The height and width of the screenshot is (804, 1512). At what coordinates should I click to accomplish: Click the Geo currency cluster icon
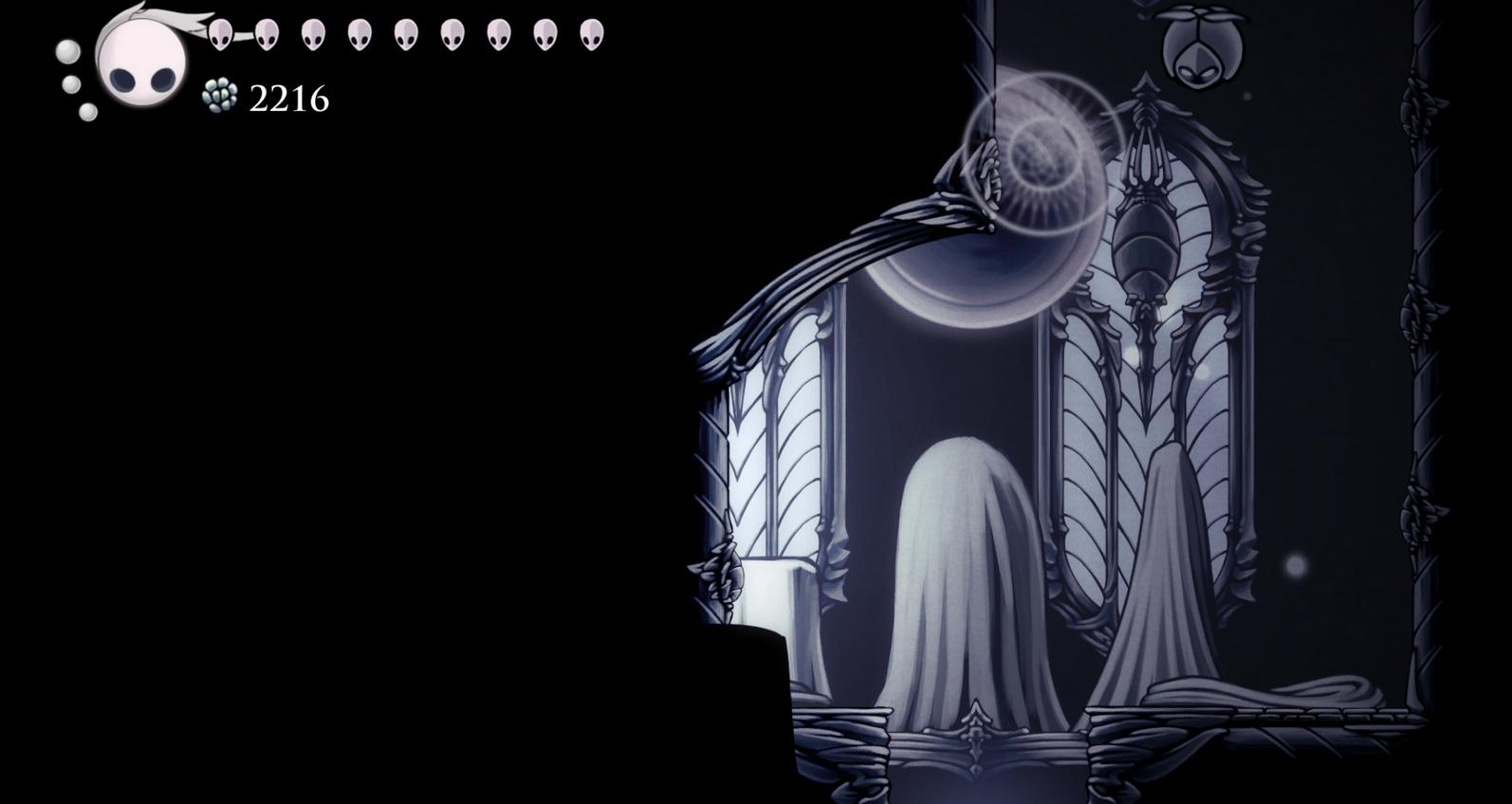point(220,96)
